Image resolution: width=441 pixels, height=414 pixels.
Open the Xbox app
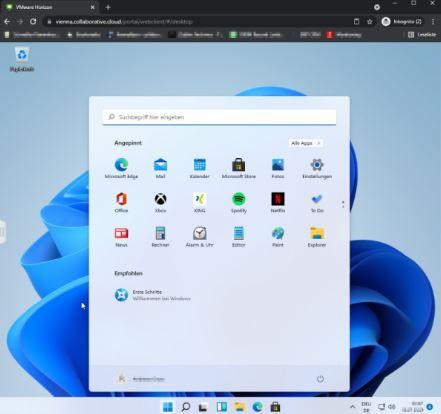(160, 203)
